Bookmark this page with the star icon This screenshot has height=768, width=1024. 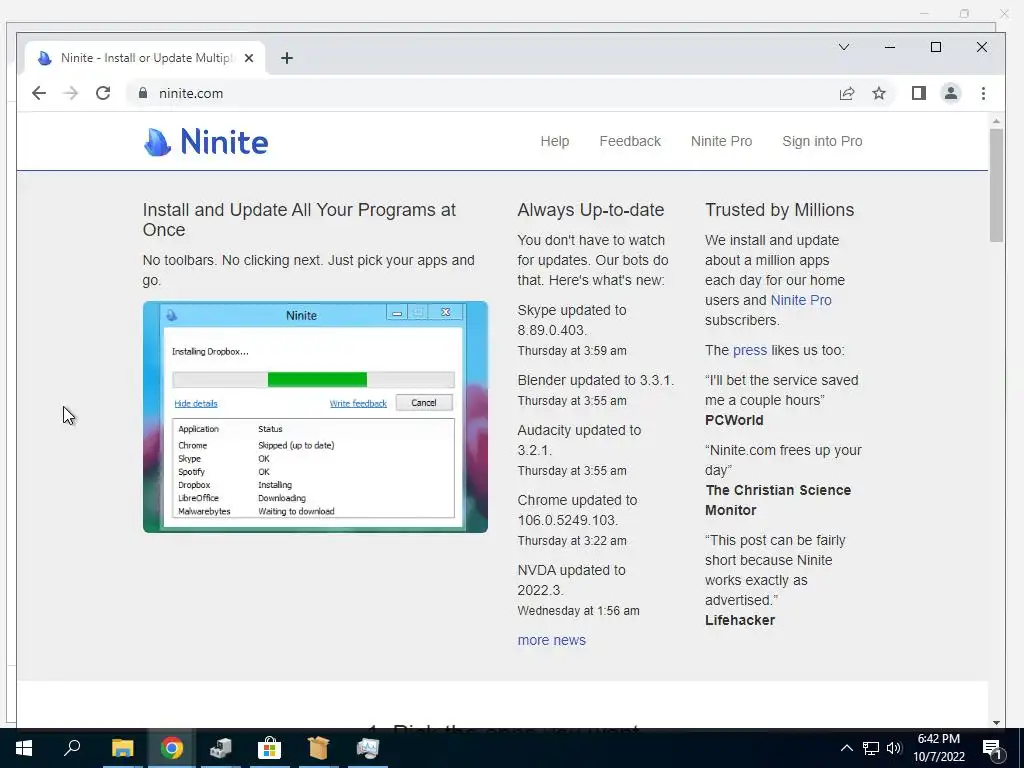[x=879, y=93]
